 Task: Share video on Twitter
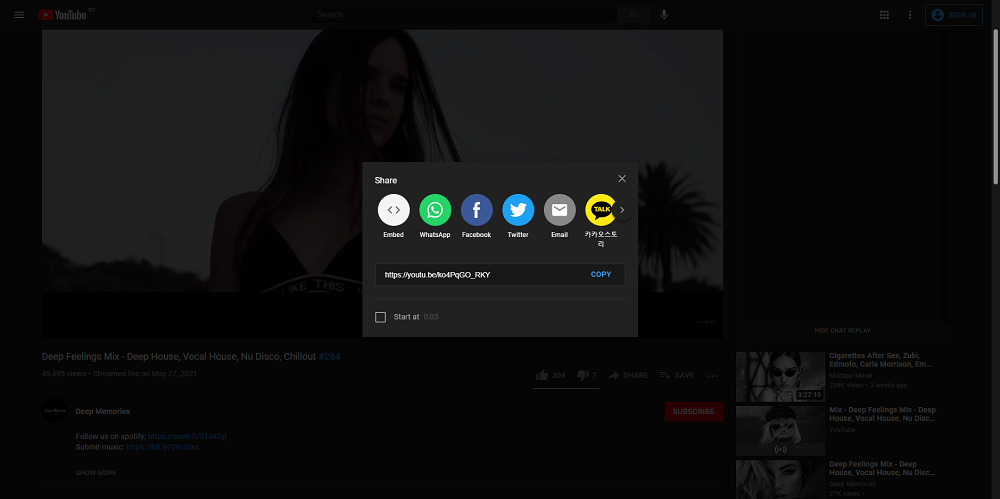pos(518,210)
